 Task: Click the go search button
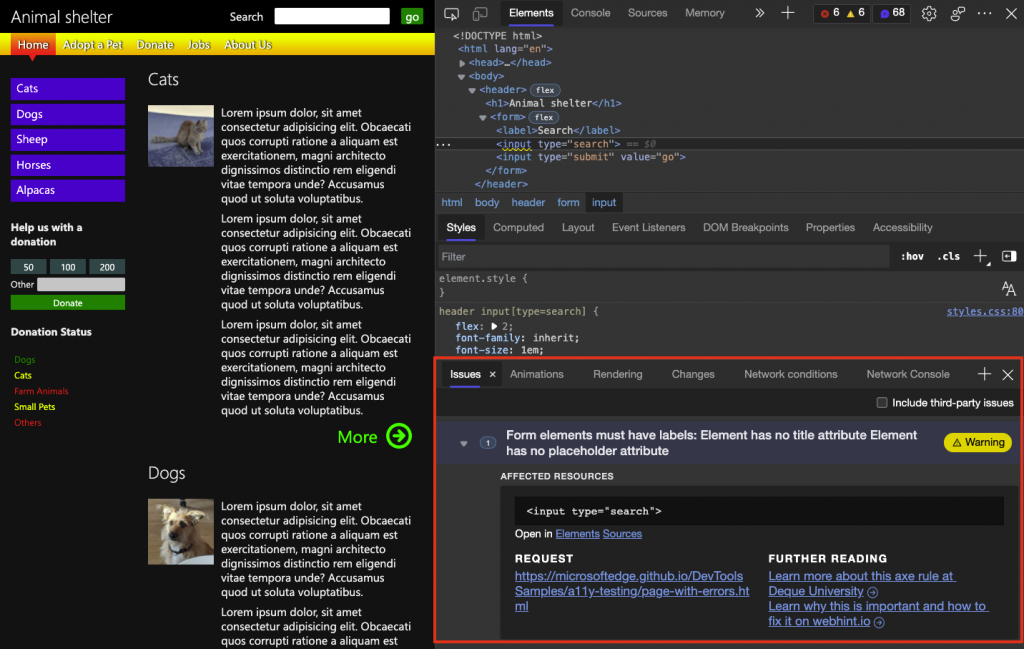click(412, 16)
